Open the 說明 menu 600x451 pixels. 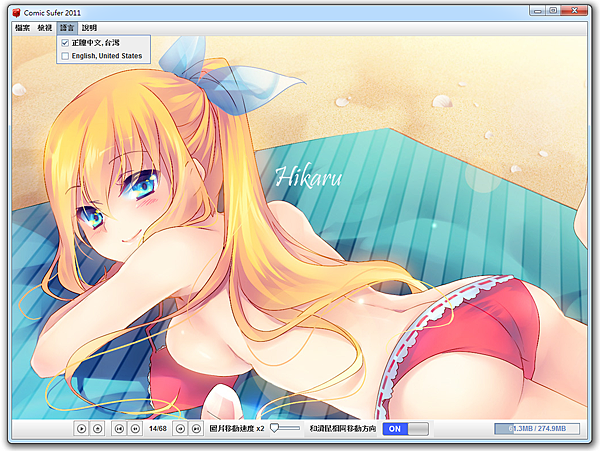(89, 28)
